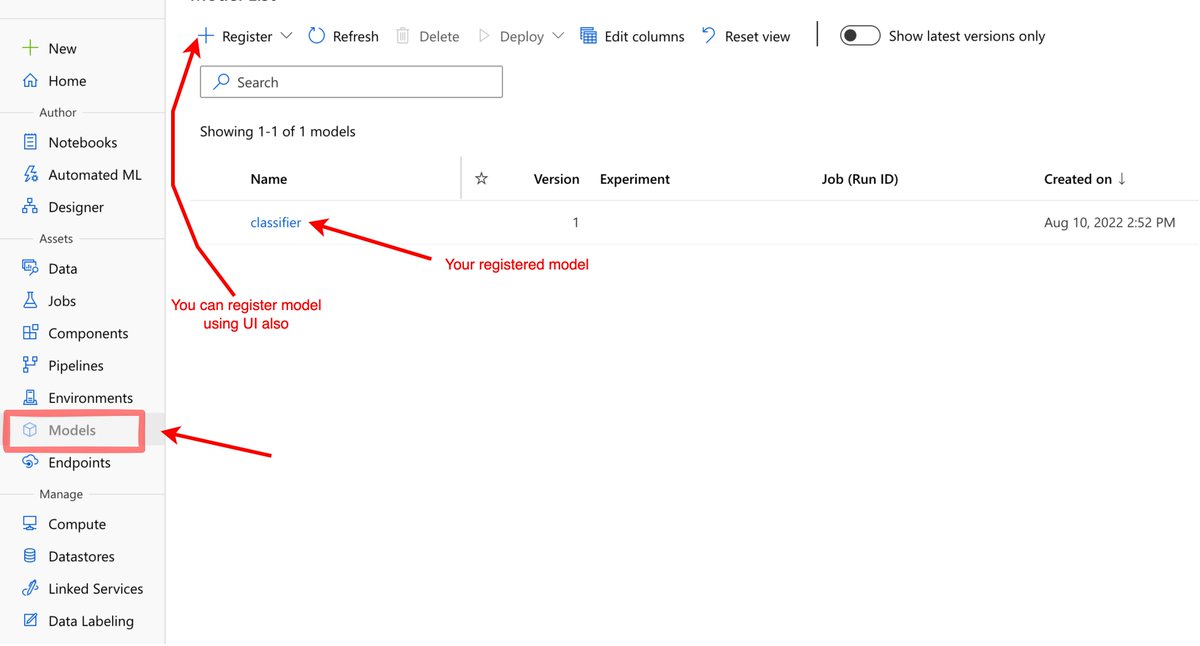The height and width of the screenshot is (646, 1200).
Task: Open Environments label in sidebar
Action: (x=91, y=397)
